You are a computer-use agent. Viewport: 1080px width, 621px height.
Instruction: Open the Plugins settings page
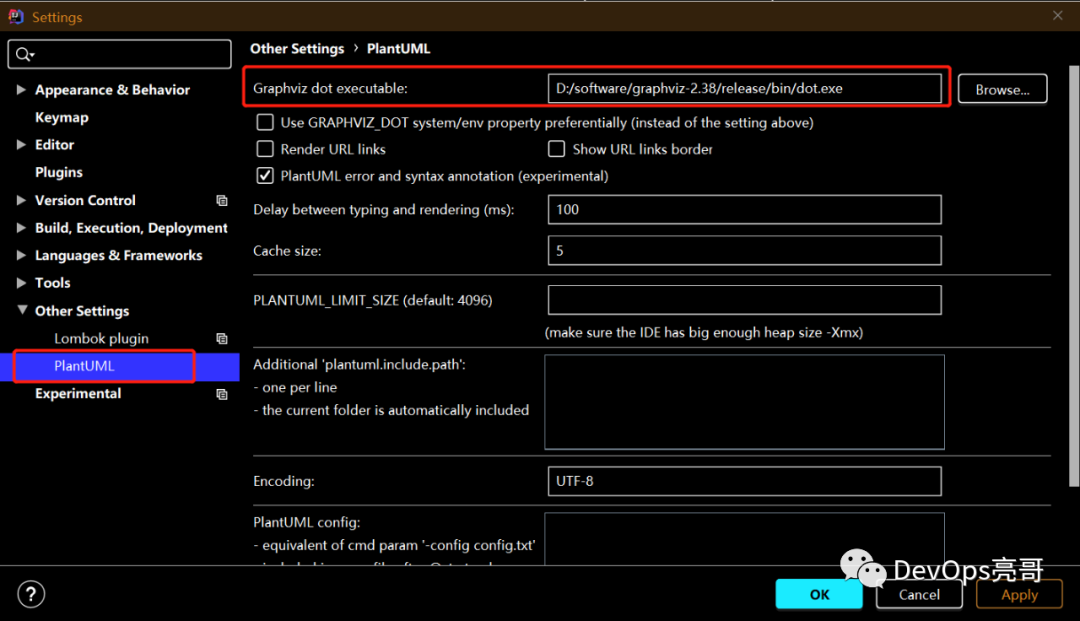[x=59, y=172]
